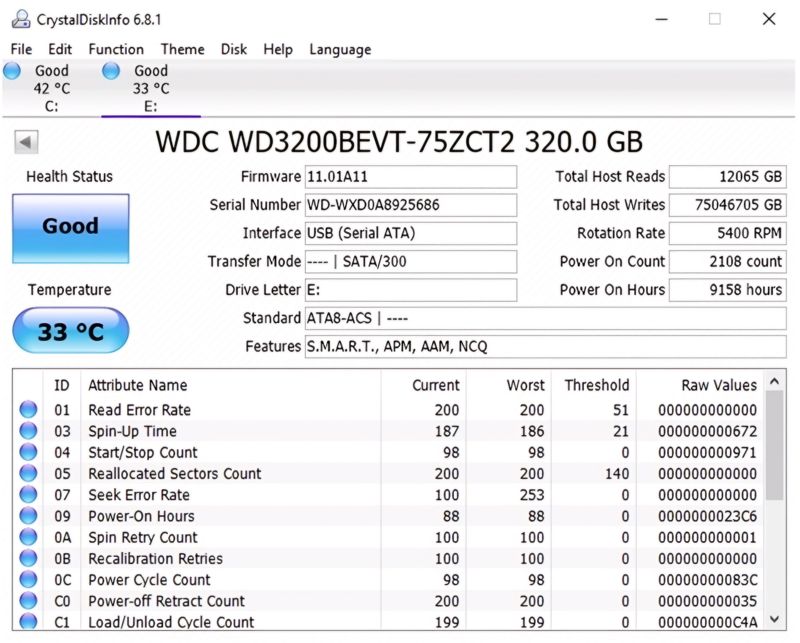
Task: Select the Serial Number field
Action: pyautogui.click(x=410, y=205)
